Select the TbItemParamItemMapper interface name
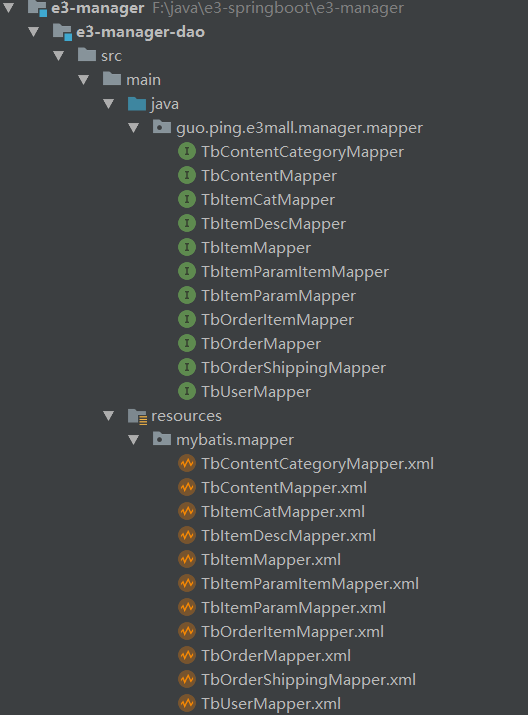The height and width of the screenshot is (715, 528). click(295, 272)
